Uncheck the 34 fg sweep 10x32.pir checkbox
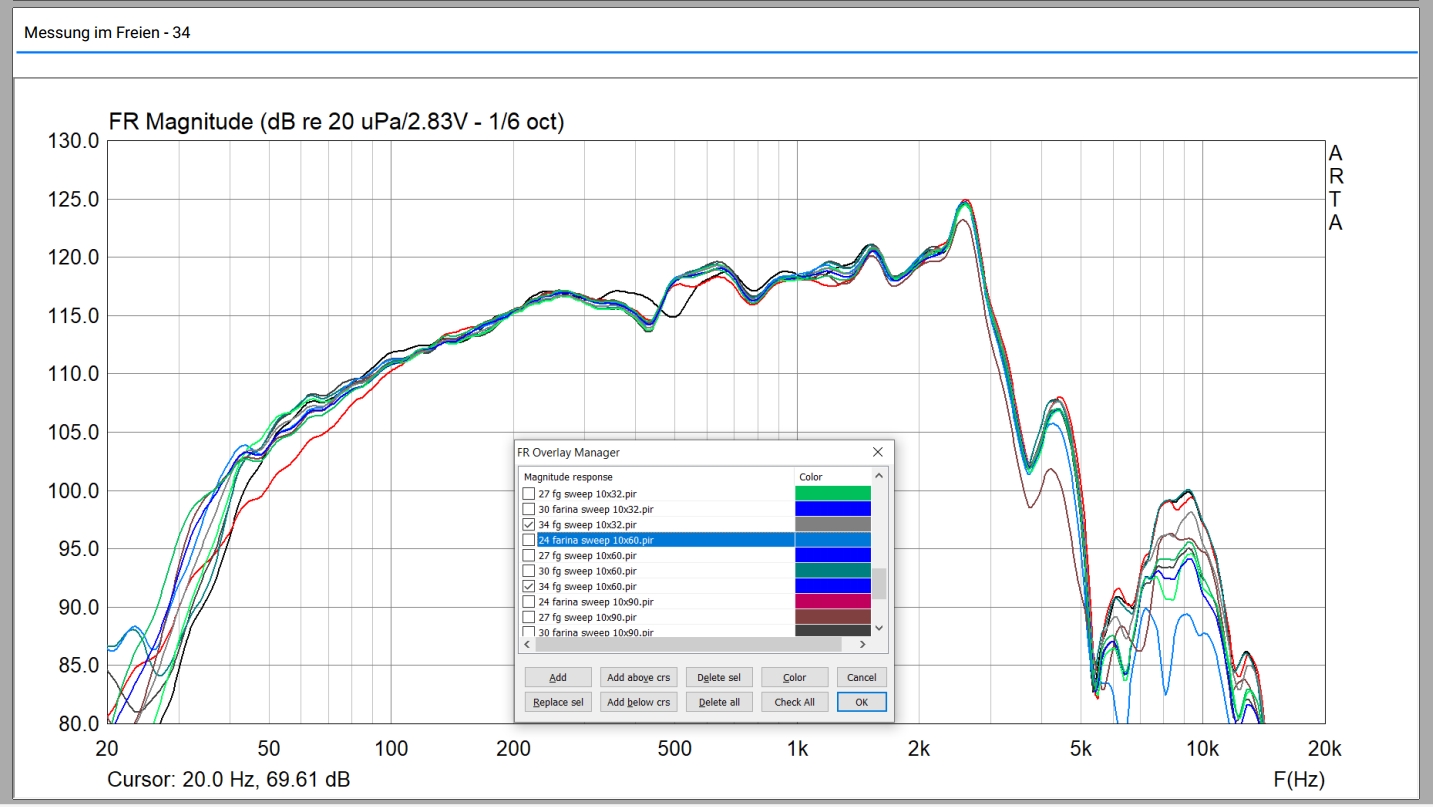The height and width of the screenshot is (807, 1433). [528, 524]
